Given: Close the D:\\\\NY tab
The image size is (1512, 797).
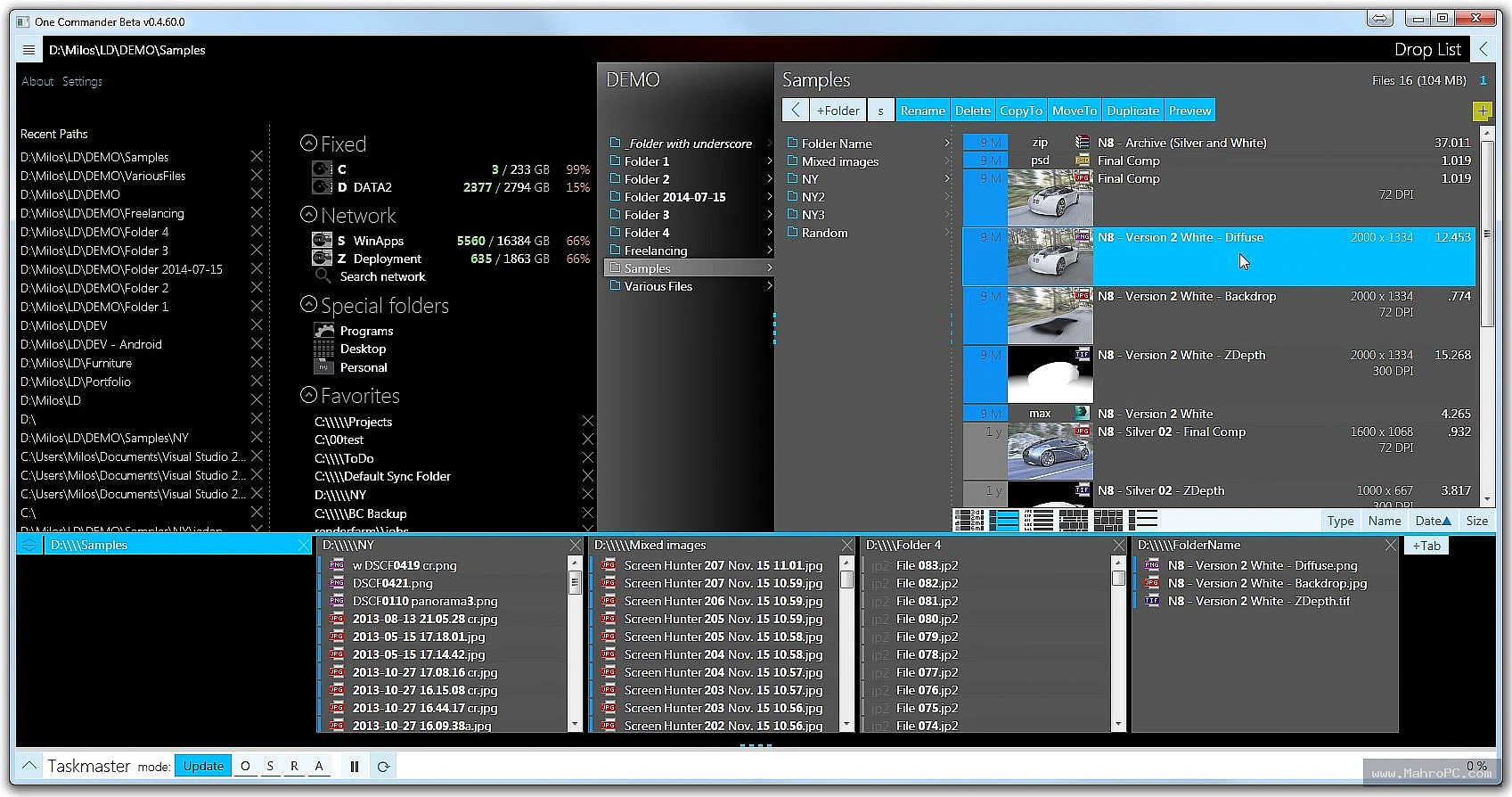Looking at the screenshot, I should pyautogui.click(x=576, y=545).
